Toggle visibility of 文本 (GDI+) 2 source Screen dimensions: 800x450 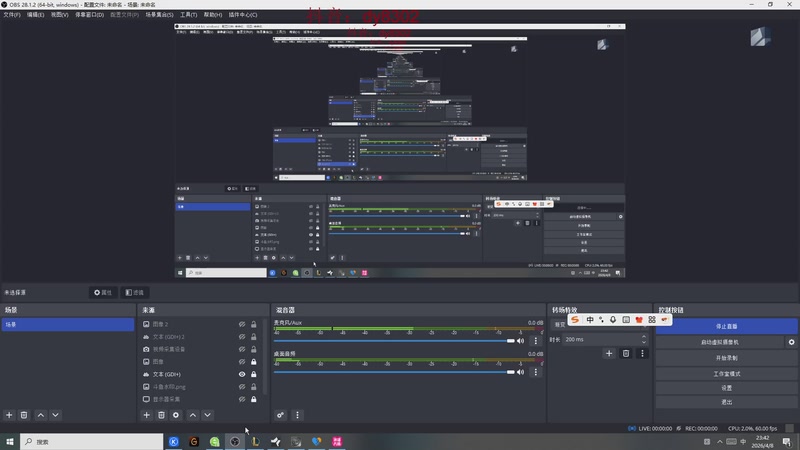pos(242,337)
